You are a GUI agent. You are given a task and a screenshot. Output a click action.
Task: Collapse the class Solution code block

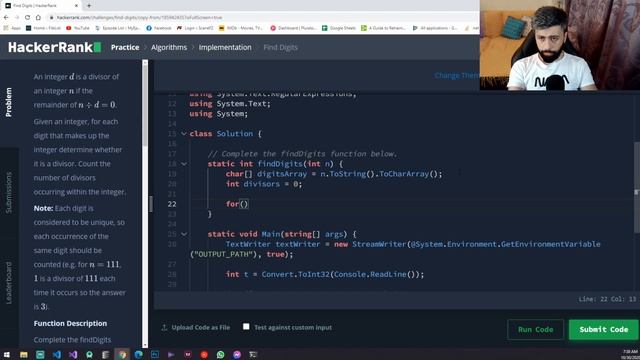(184, 134)
